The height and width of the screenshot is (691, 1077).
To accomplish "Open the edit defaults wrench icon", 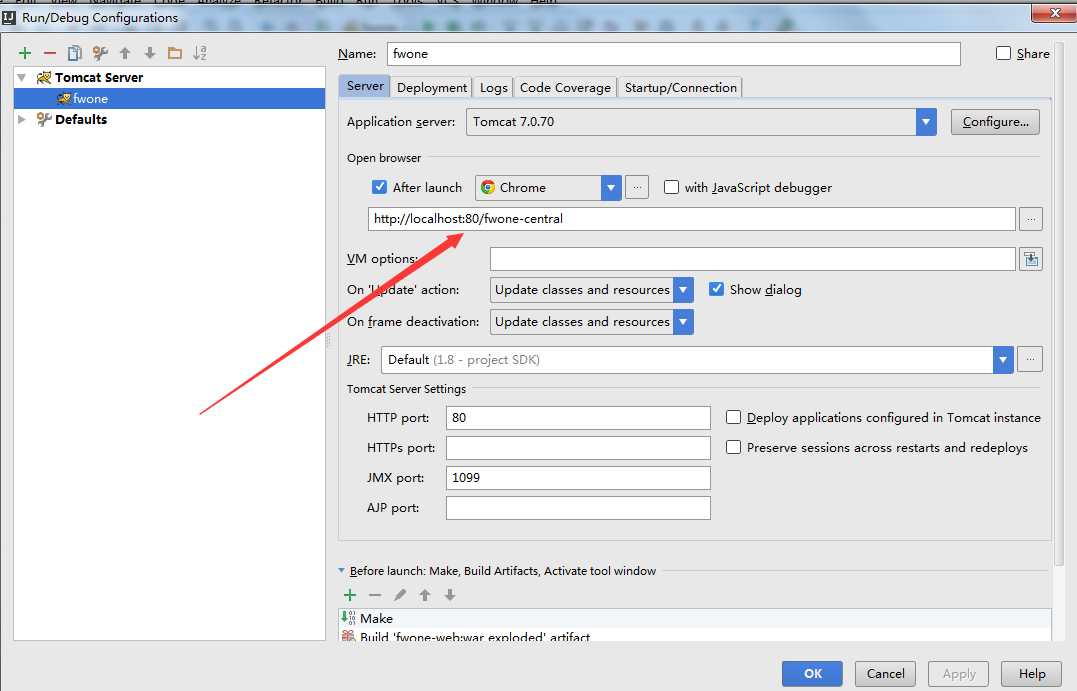I will tap(100, 53).
